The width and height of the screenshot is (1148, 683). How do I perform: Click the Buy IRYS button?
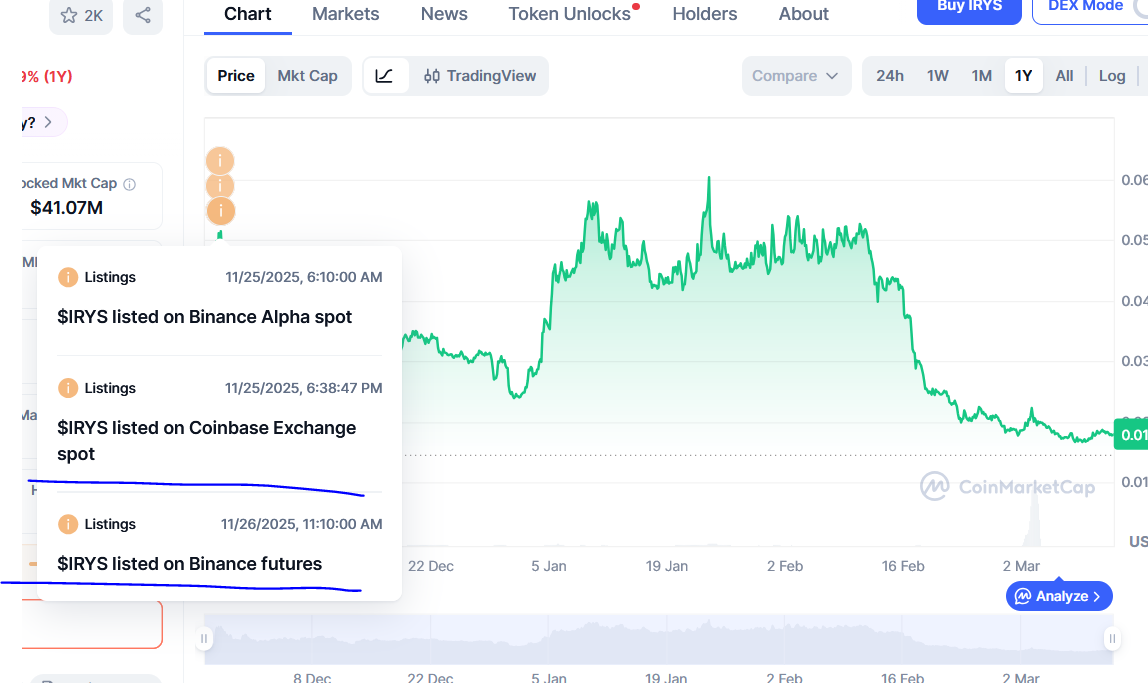(x=969, y=8)
